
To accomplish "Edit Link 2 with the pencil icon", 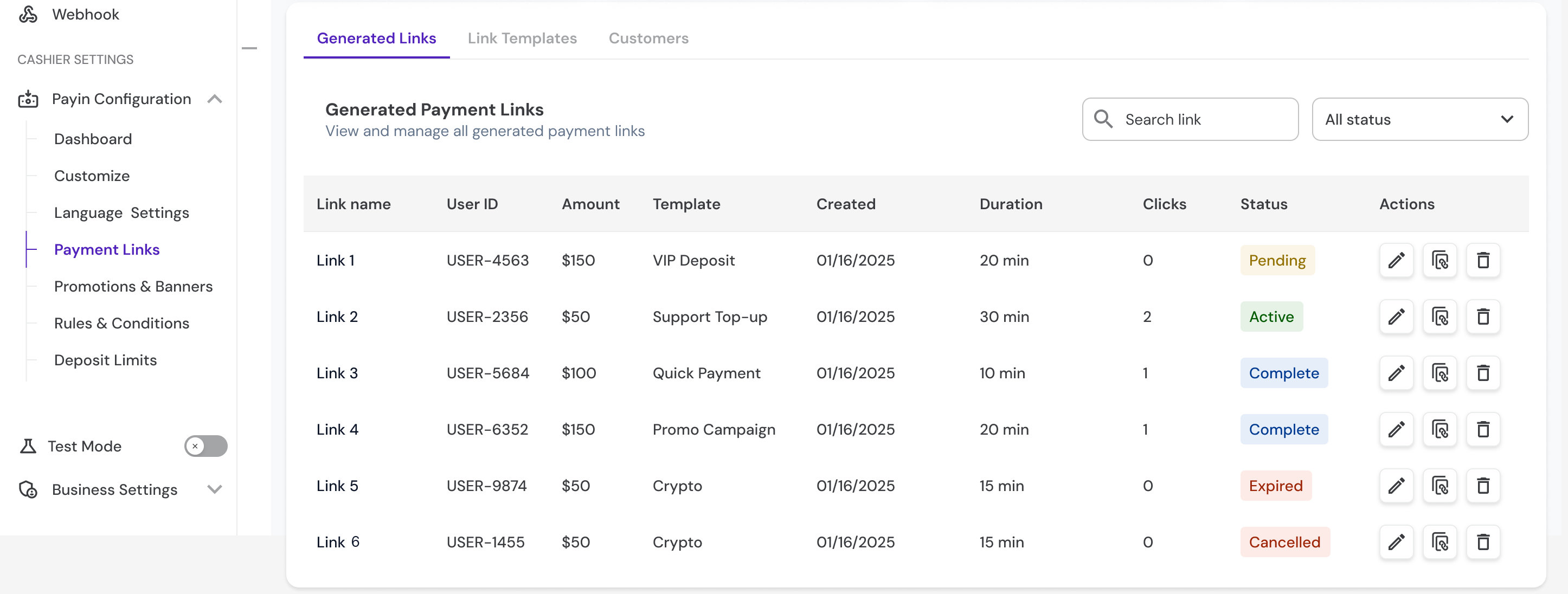I will point(1396,317).
